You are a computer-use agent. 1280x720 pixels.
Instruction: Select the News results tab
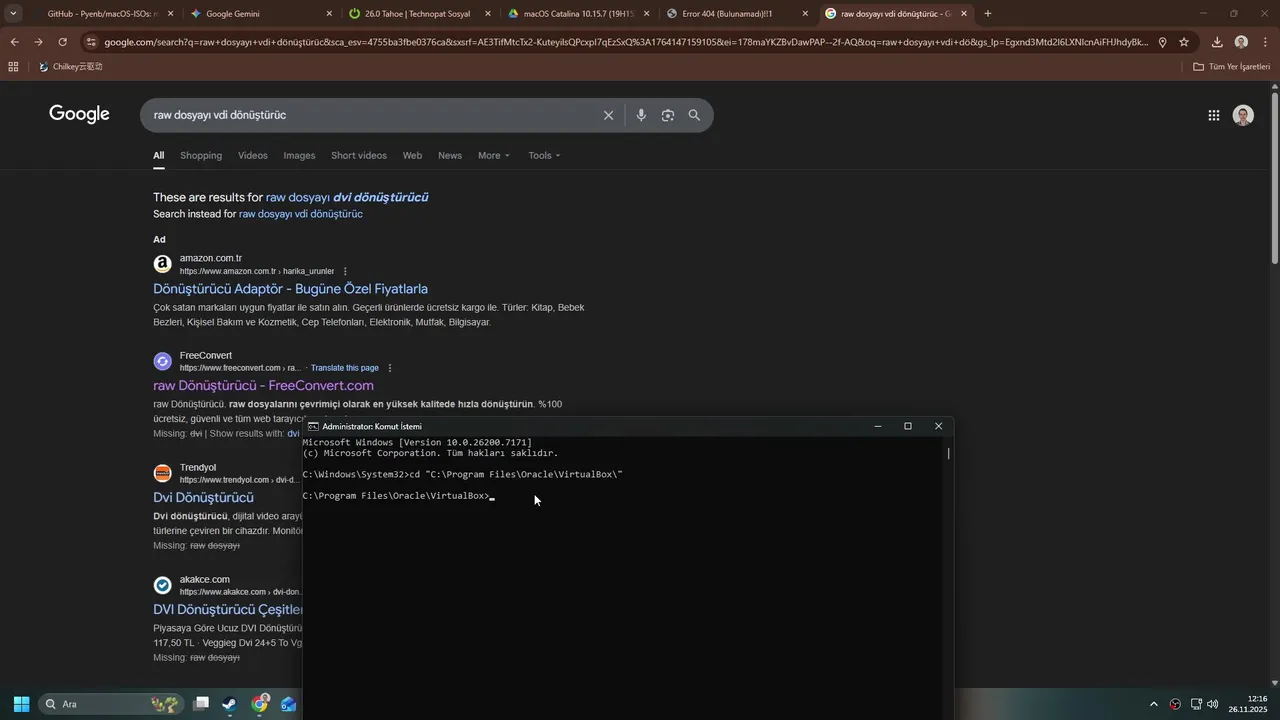[450, 155]
